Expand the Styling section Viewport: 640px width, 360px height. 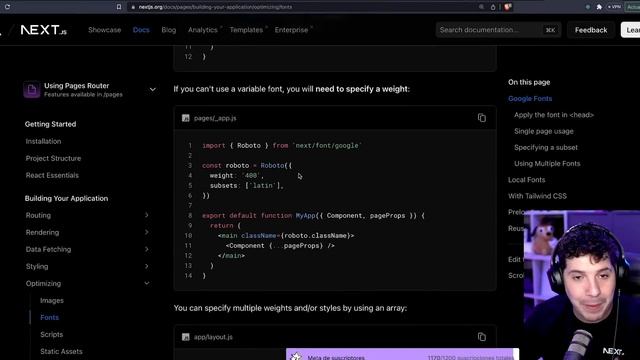tap(147, 267)
